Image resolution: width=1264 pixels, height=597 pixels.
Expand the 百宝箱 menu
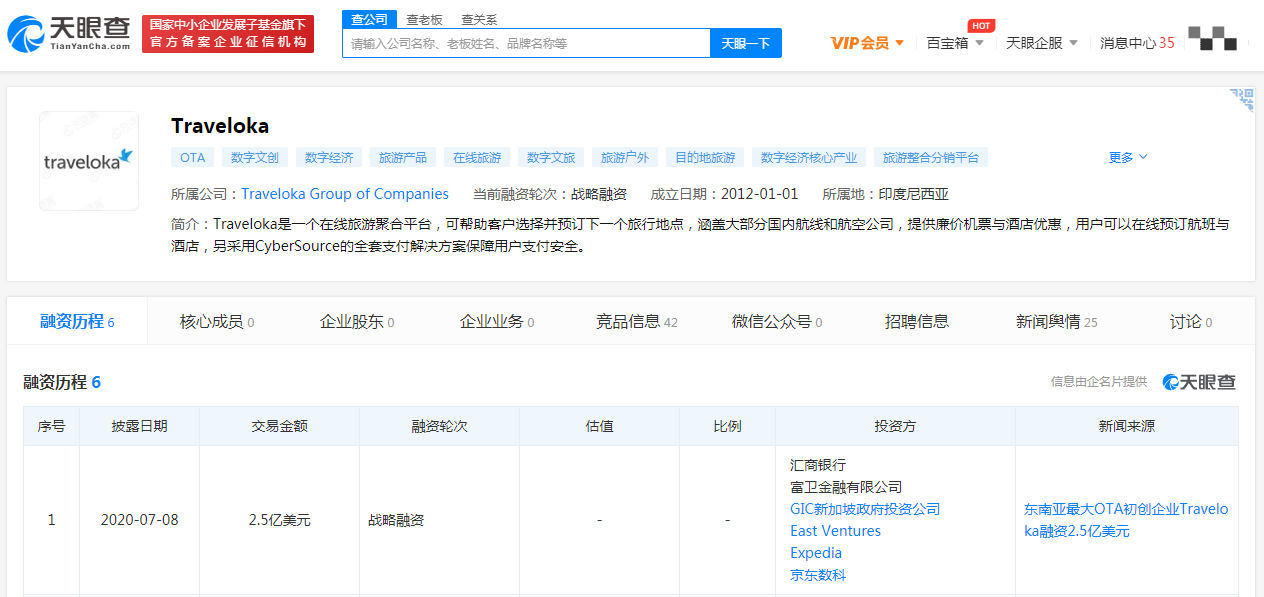(x=955, y=43)
